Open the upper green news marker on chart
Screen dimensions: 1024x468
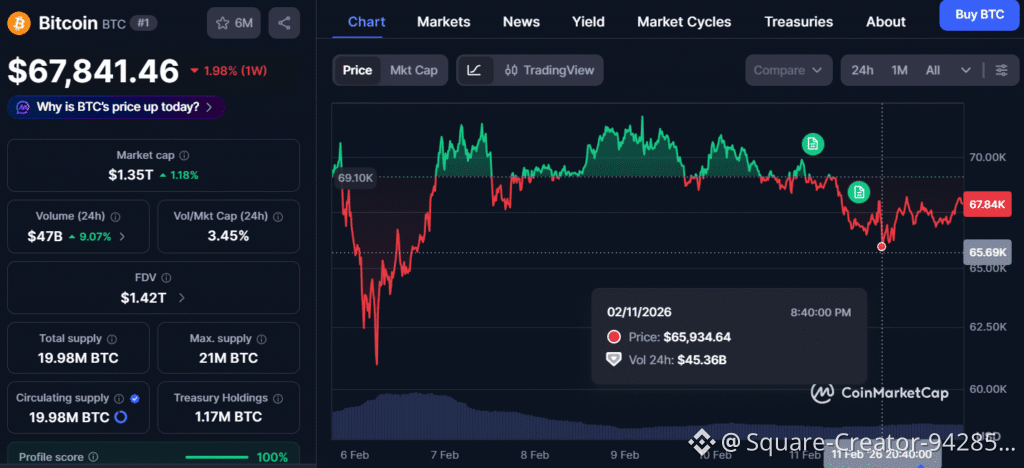tap(813, 144)
